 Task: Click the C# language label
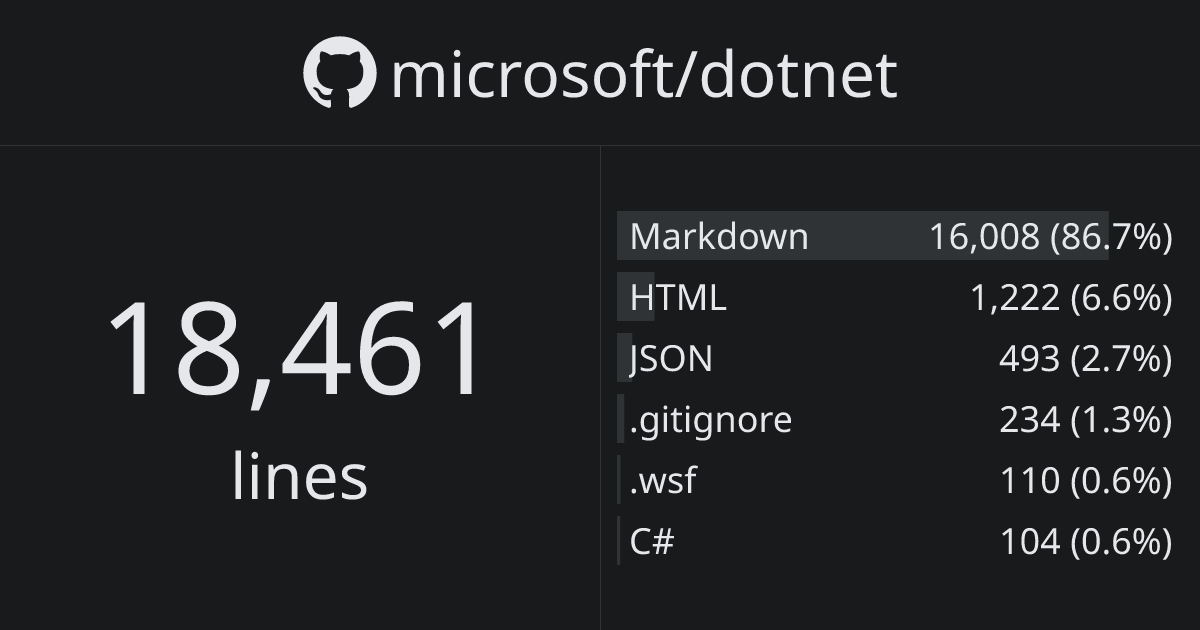[652, 542]
